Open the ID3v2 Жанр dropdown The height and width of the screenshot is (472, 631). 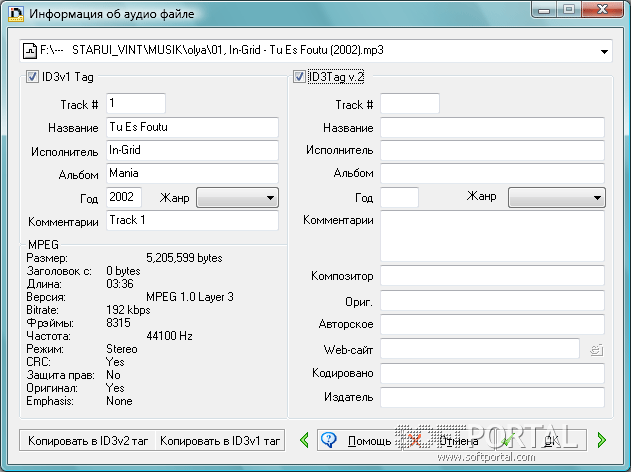click(557, 198)
